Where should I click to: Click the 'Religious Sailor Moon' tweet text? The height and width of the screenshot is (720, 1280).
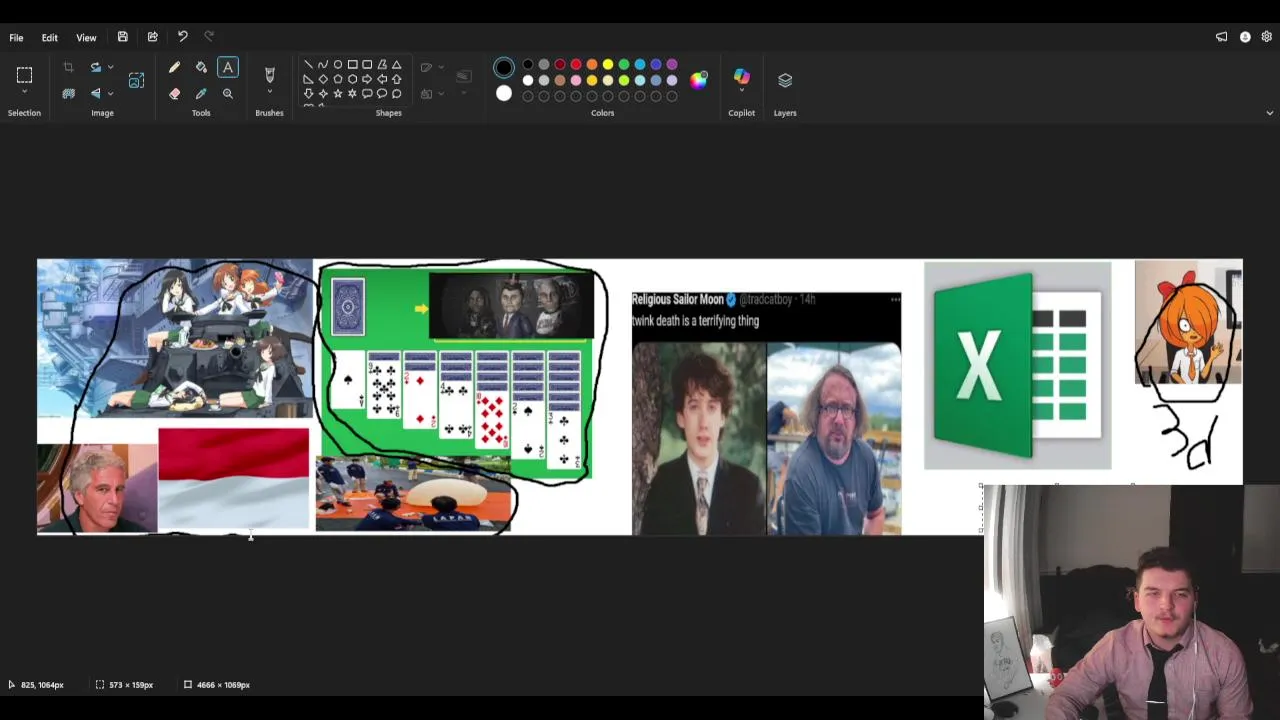point(677,299)
